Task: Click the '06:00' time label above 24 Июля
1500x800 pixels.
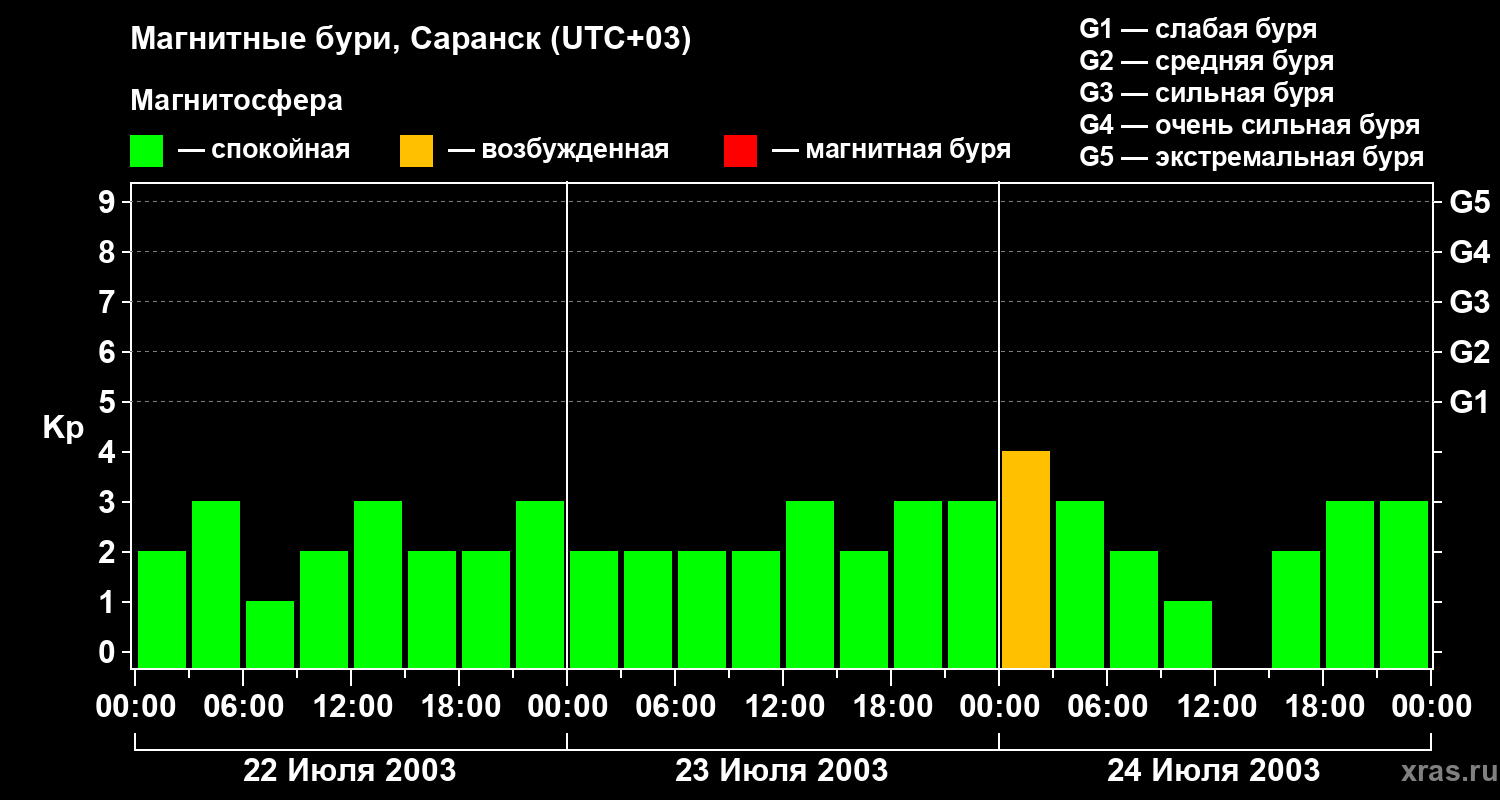Action: click(x=1107, y=707)
